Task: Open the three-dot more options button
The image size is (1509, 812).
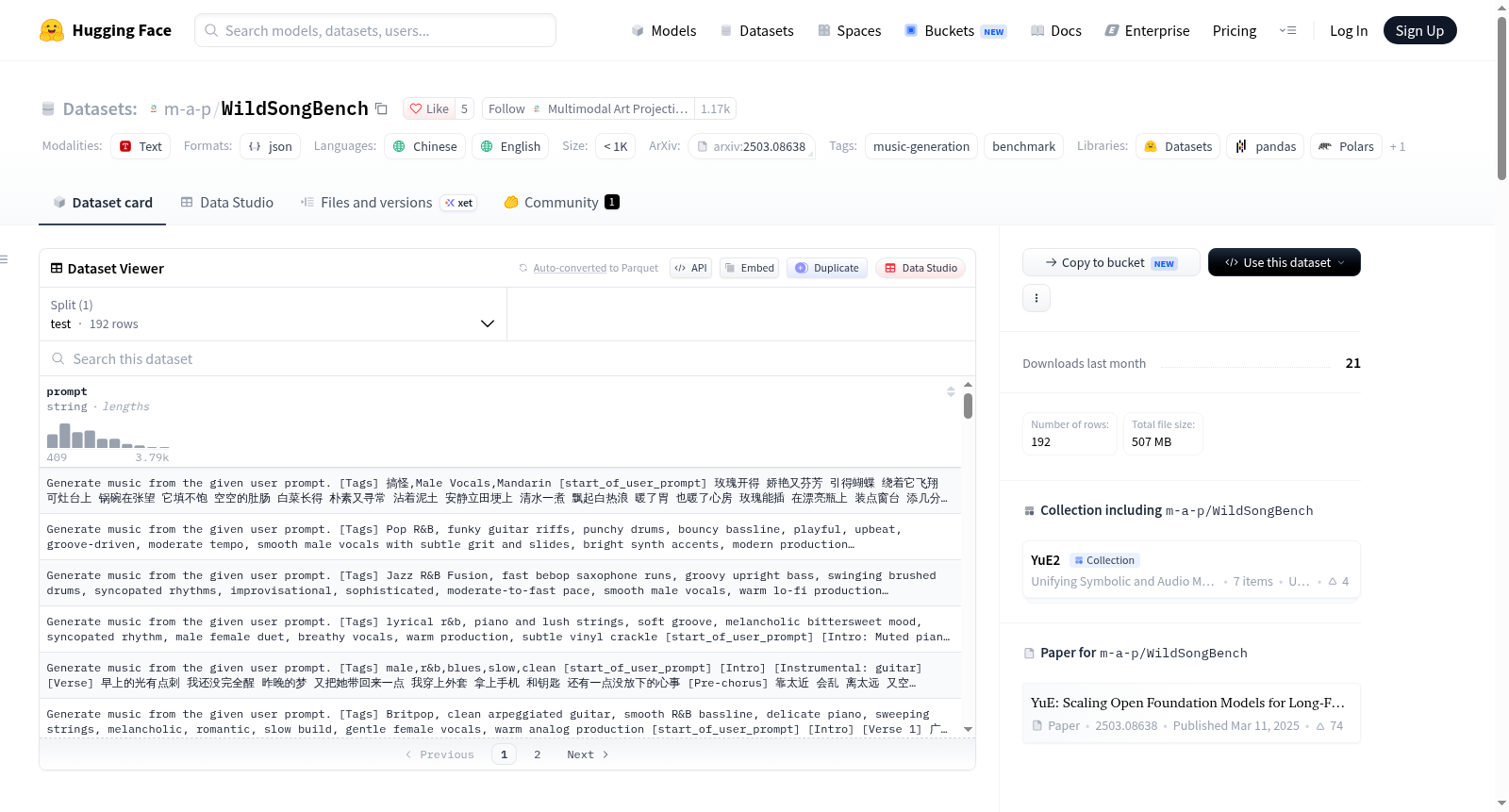Action: [x=1036, y=298]
